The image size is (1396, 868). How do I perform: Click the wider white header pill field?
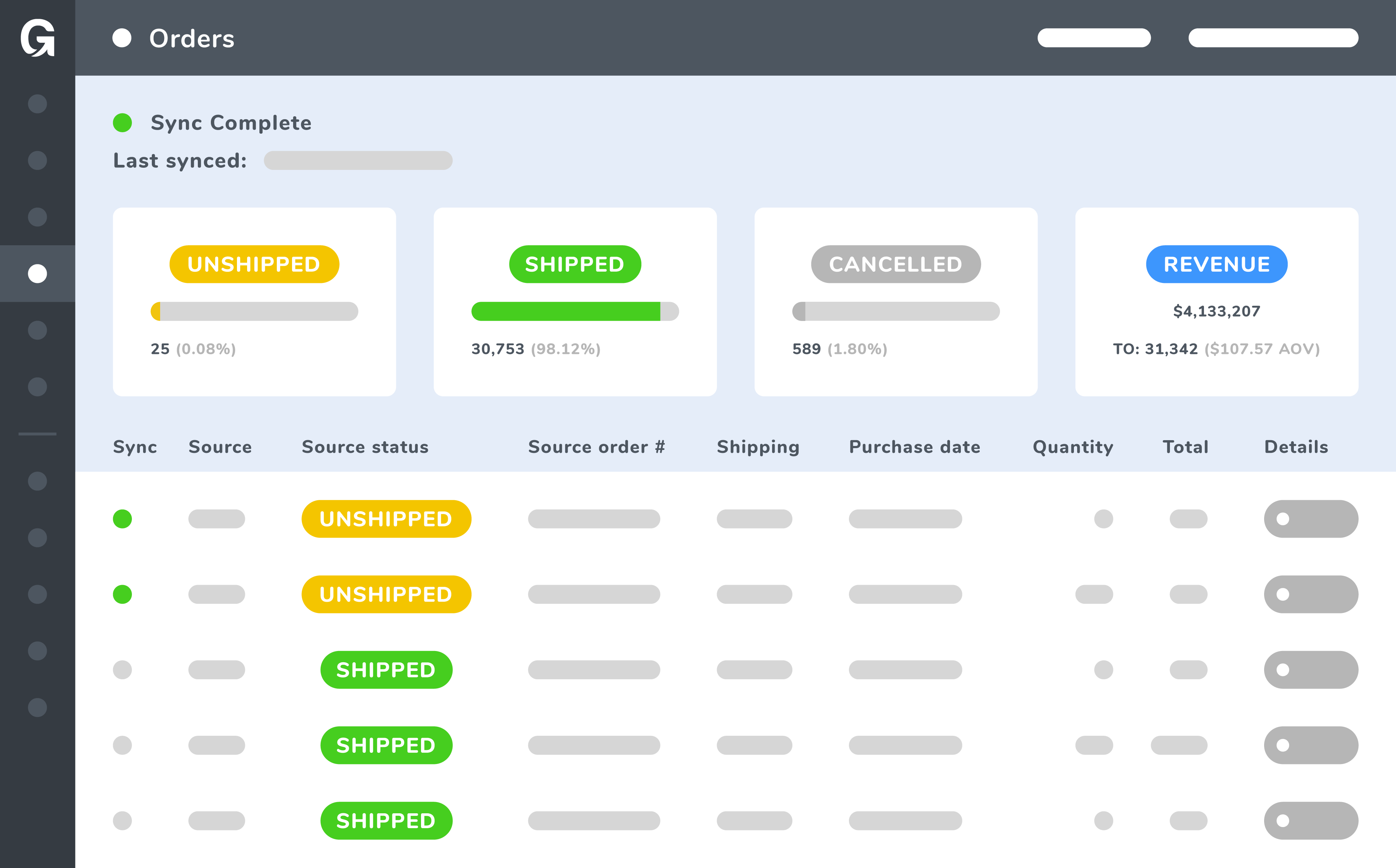click(1273, 38)
